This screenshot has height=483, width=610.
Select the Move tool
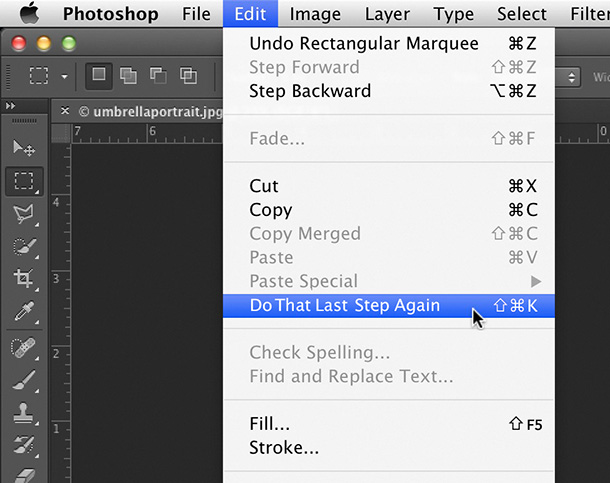coord(24,148)
